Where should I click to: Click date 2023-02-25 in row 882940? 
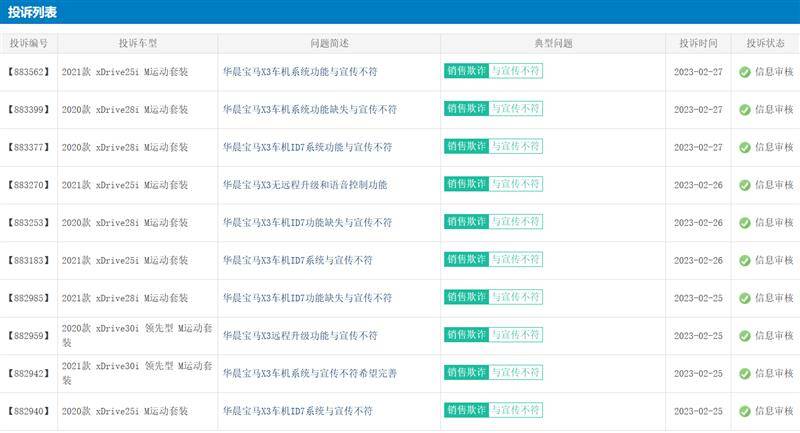(x=698, y=412)
